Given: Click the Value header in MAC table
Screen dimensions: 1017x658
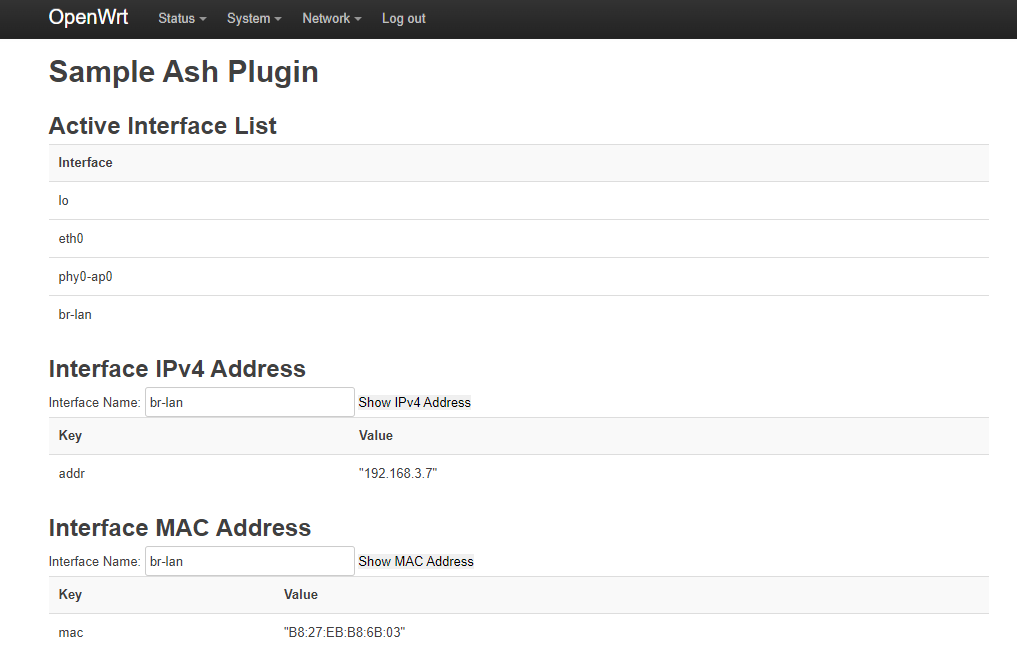Looking at the screenshot, I should pyautogui.click(x=300, y=594).
